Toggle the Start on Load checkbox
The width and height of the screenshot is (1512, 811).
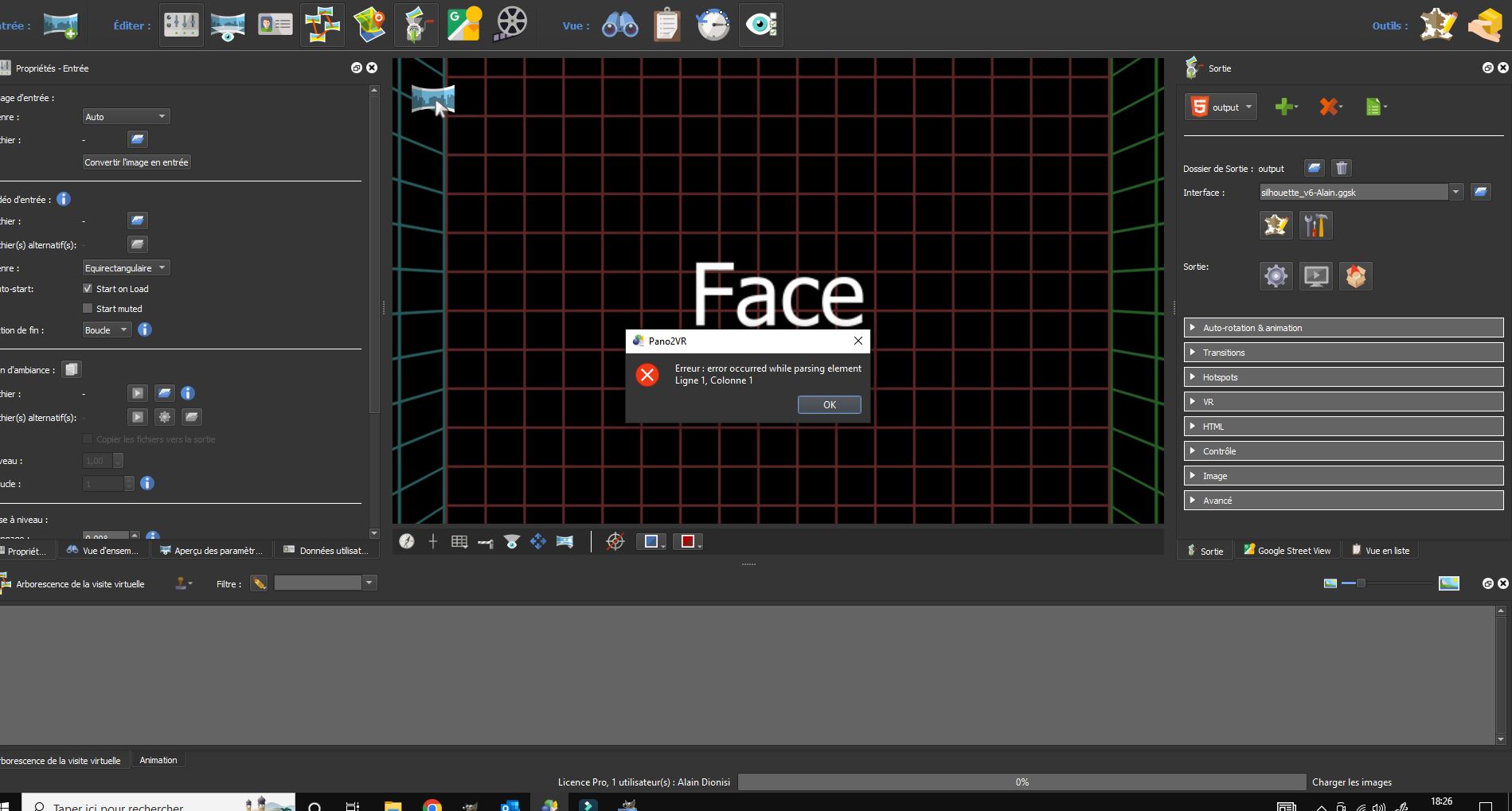click(88, 288)
